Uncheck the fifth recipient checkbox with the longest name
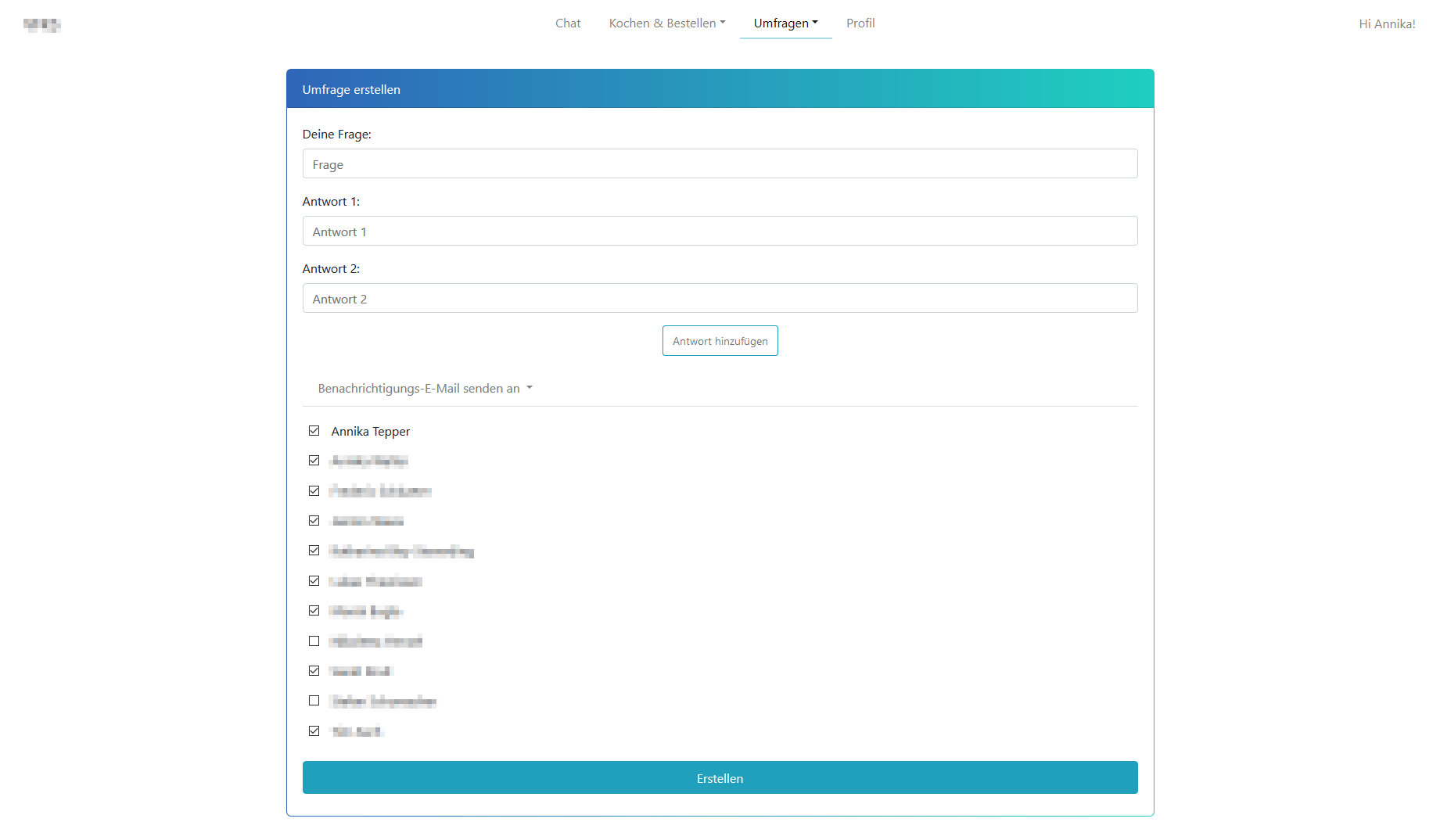 [x=314, y=551]
